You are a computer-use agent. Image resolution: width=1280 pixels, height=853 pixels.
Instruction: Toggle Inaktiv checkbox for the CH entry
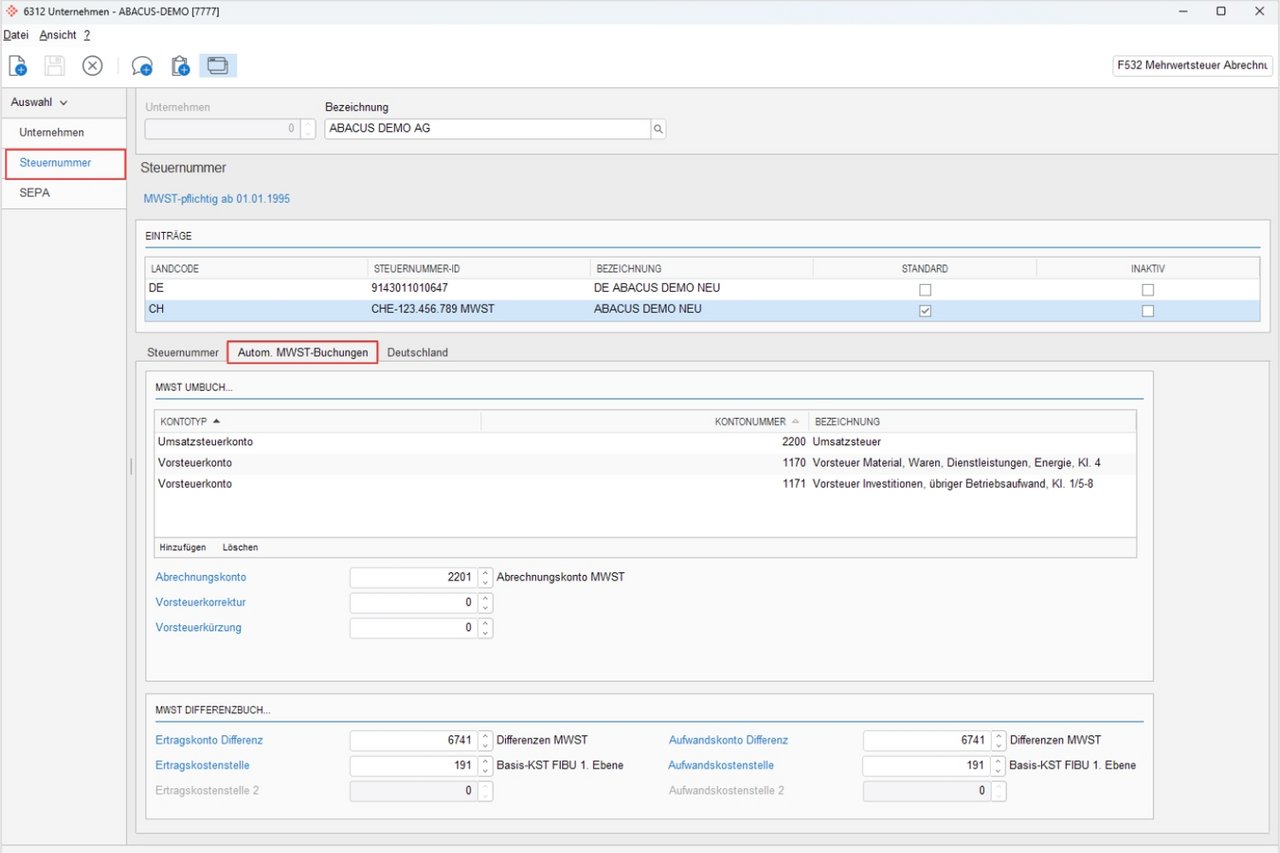tap(1148, 311)
